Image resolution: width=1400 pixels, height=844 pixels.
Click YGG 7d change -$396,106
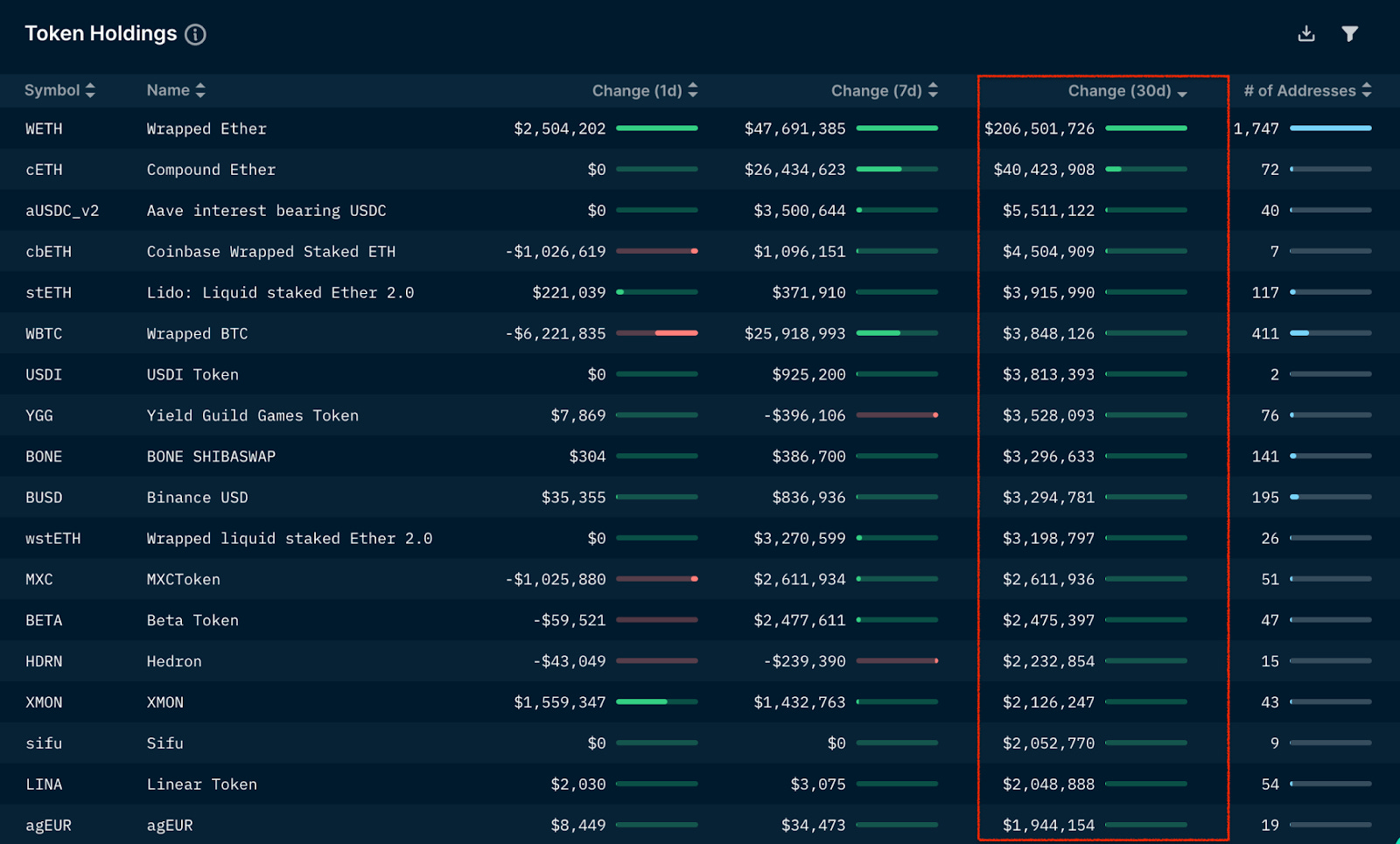[805, 415]
